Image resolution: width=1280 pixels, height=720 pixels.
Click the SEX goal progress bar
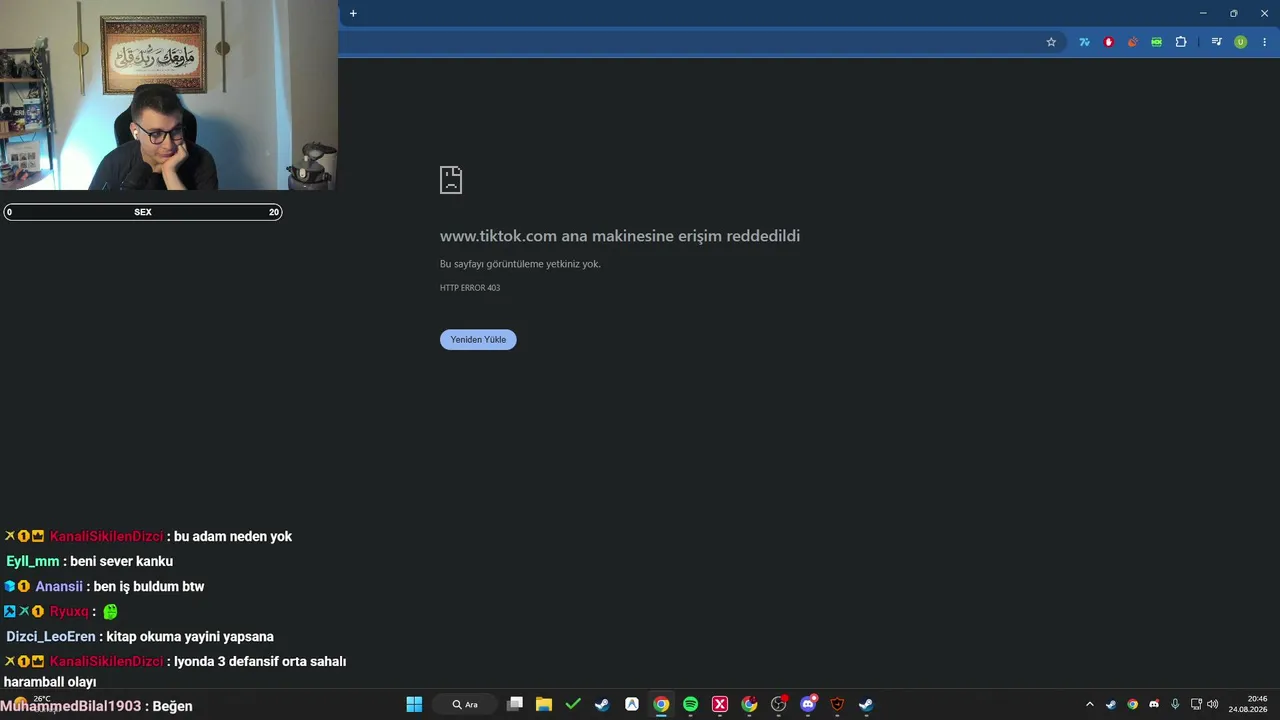143,212
